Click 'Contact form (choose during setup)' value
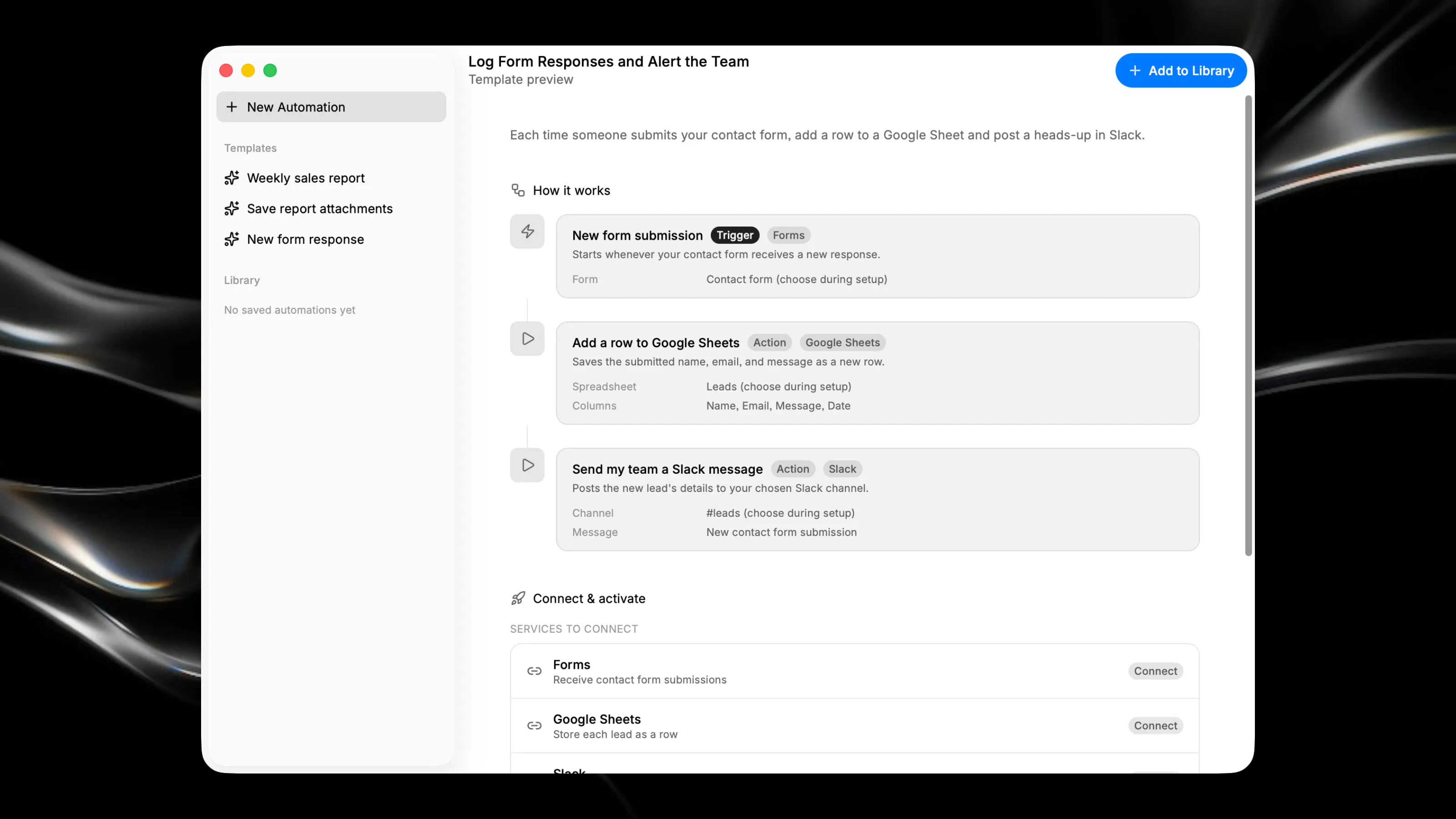Image resolution: width=1456 pixels, height=819 pixels. 796,279
